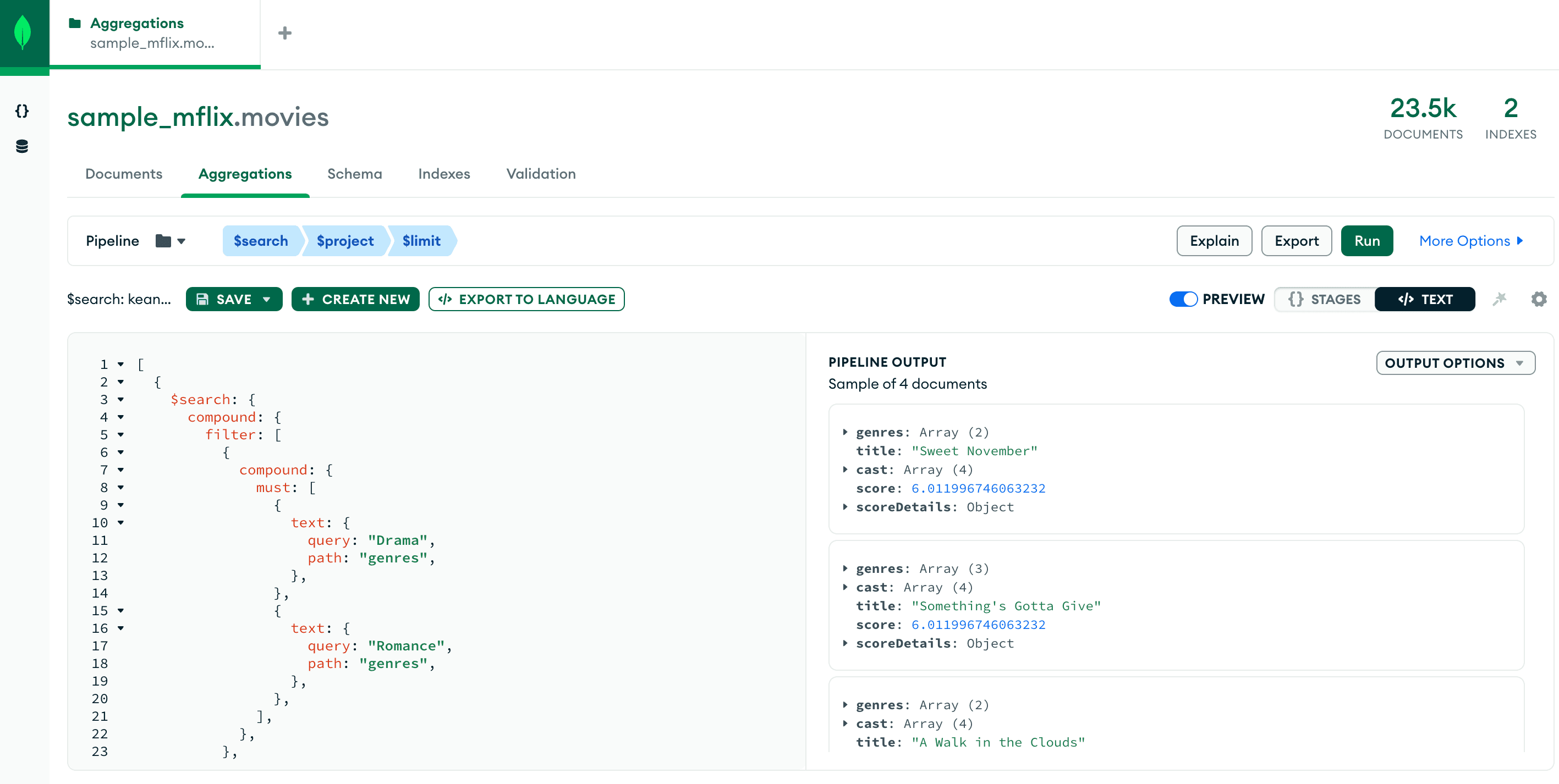Switch builder view to Text

pos(1425,299)
